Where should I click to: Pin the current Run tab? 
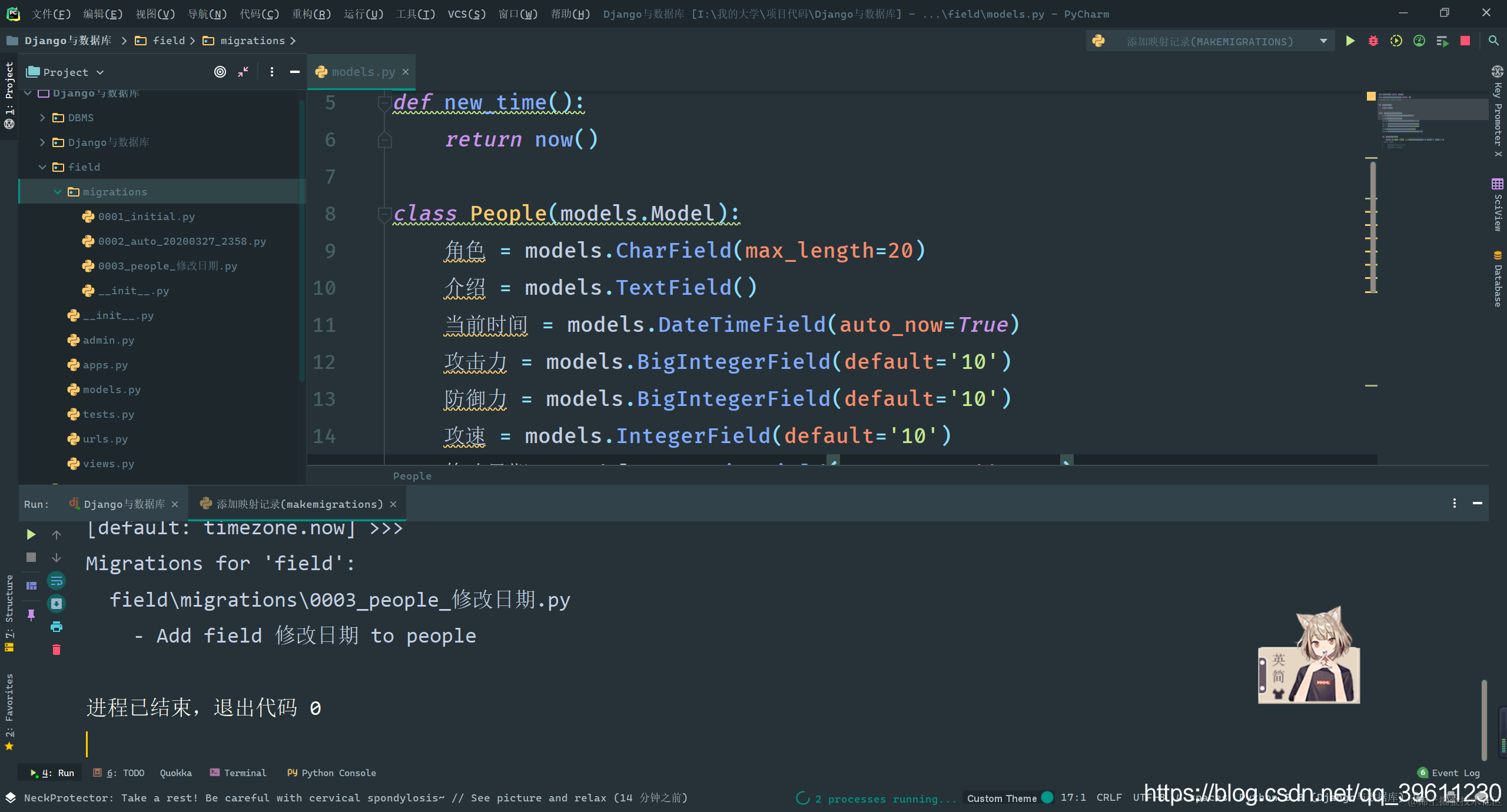31,615
